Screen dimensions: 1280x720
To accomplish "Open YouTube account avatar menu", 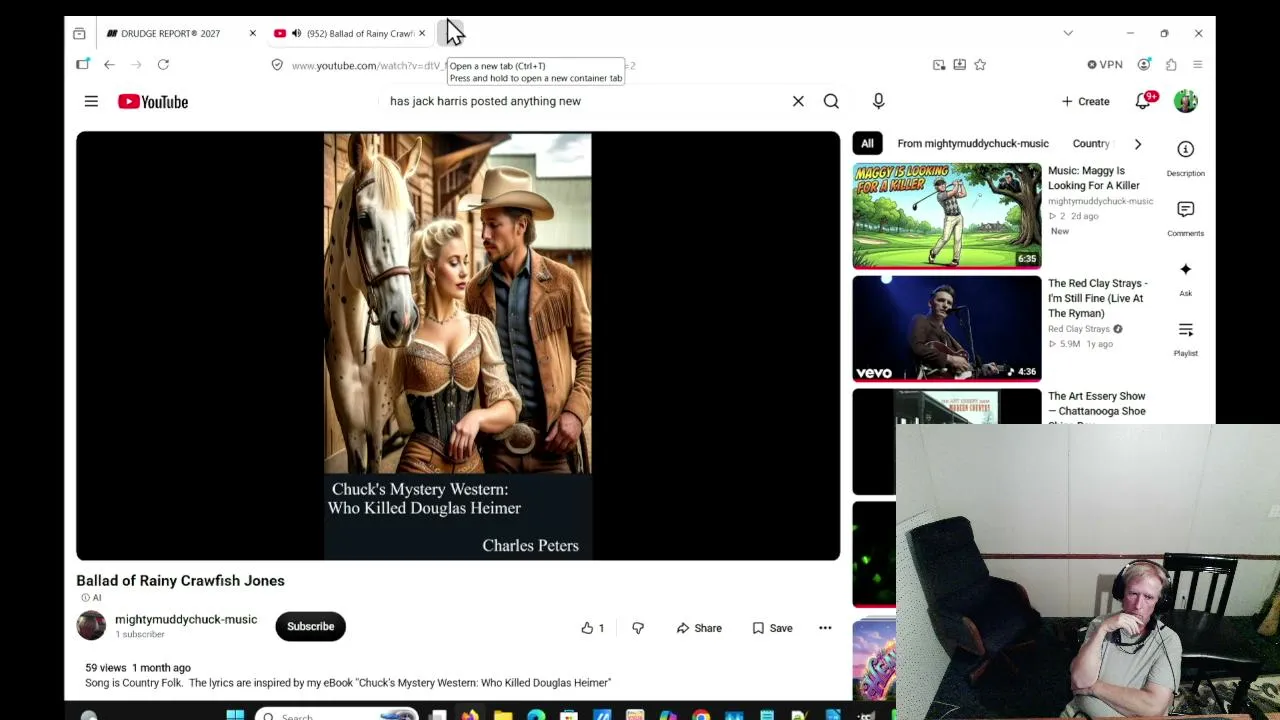I will (1185, 101).
